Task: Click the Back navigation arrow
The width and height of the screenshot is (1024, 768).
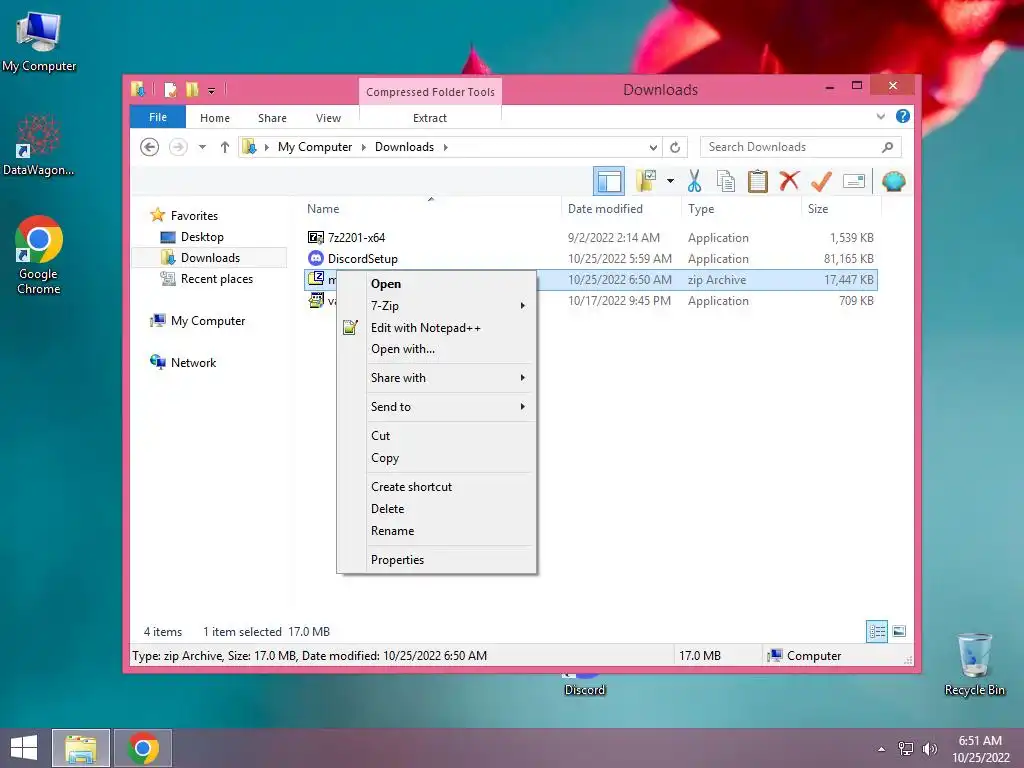Action: (150, 147)
